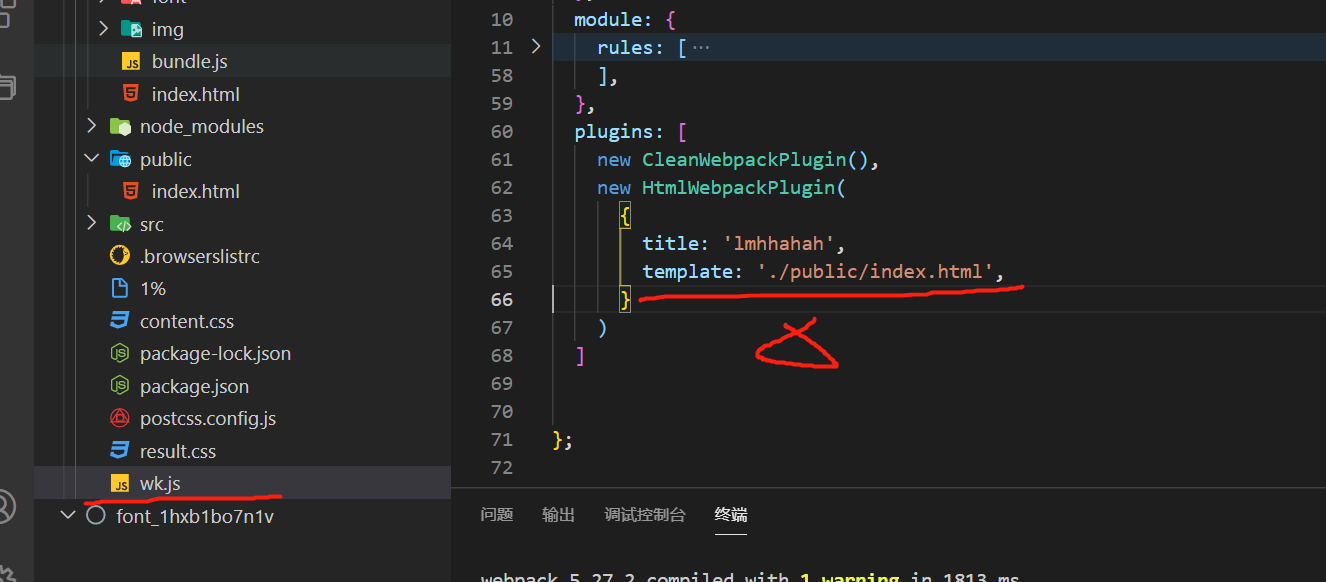Click the Node icon beside package-lock.json
This screenshot has width=1326, height=582.
(120, 354)
